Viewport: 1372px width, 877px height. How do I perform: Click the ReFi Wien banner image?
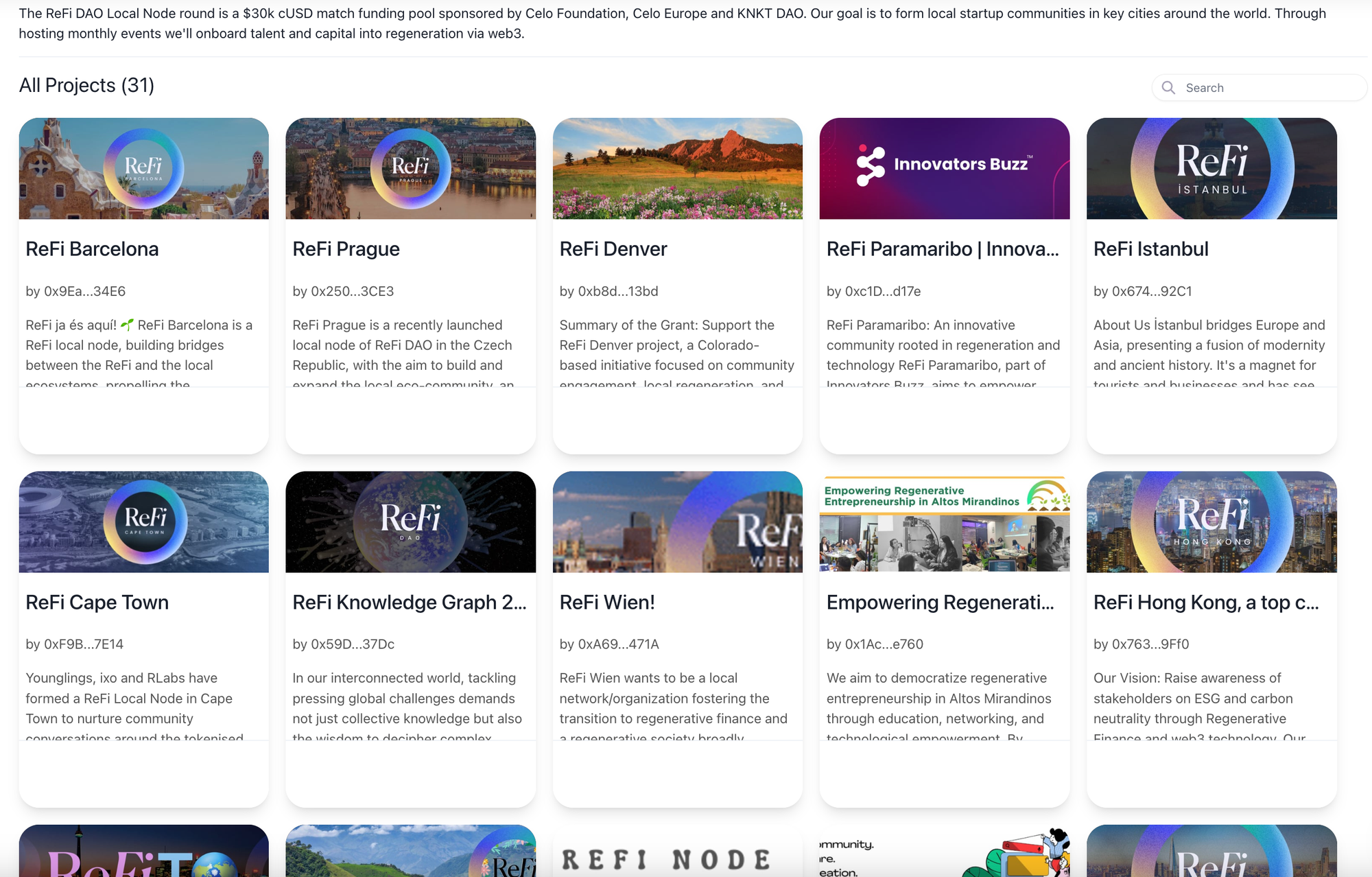click(677, 522)
